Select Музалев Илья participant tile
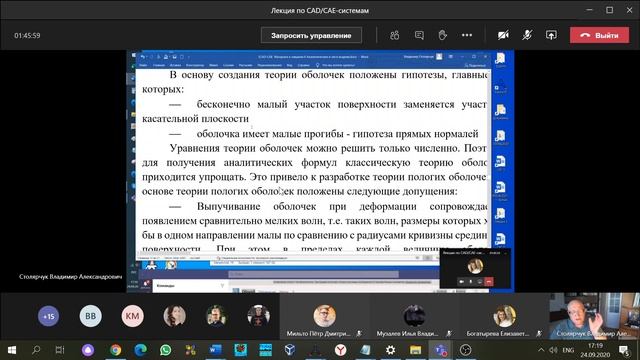This screenshot has width=640, height=360. click(x=414, y=316)
